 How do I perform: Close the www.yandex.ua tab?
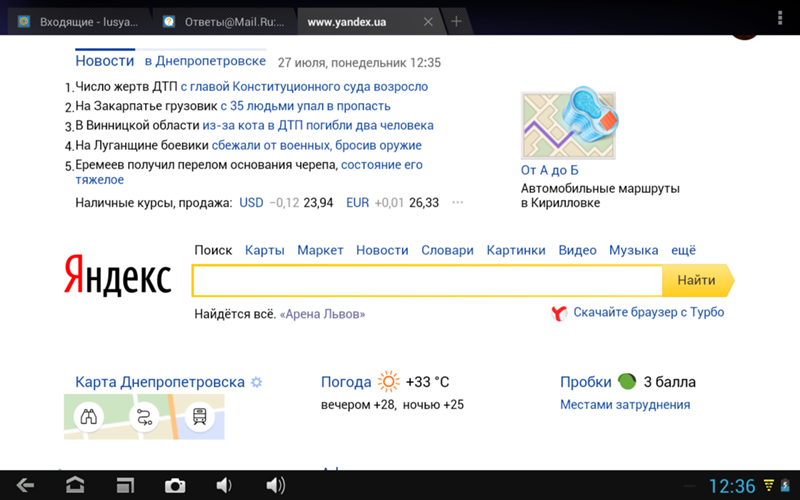click(428, 22)
